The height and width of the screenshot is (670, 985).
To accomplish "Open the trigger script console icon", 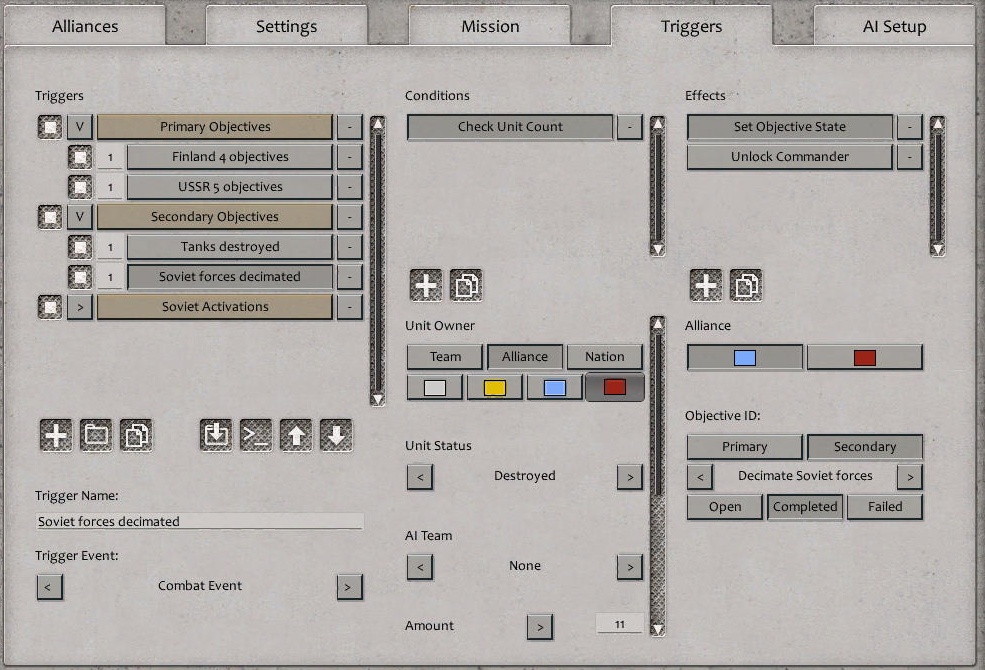I will pyautogui.click(x=256, y=435).
